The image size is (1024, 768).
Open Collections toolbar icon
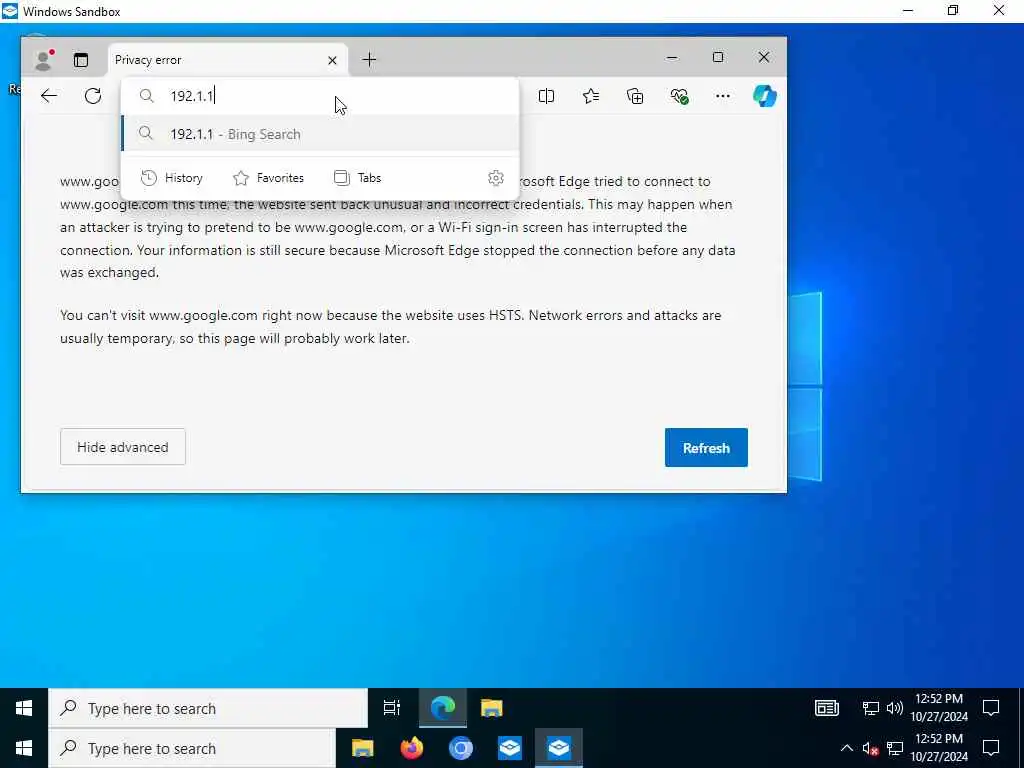[635, 97]
